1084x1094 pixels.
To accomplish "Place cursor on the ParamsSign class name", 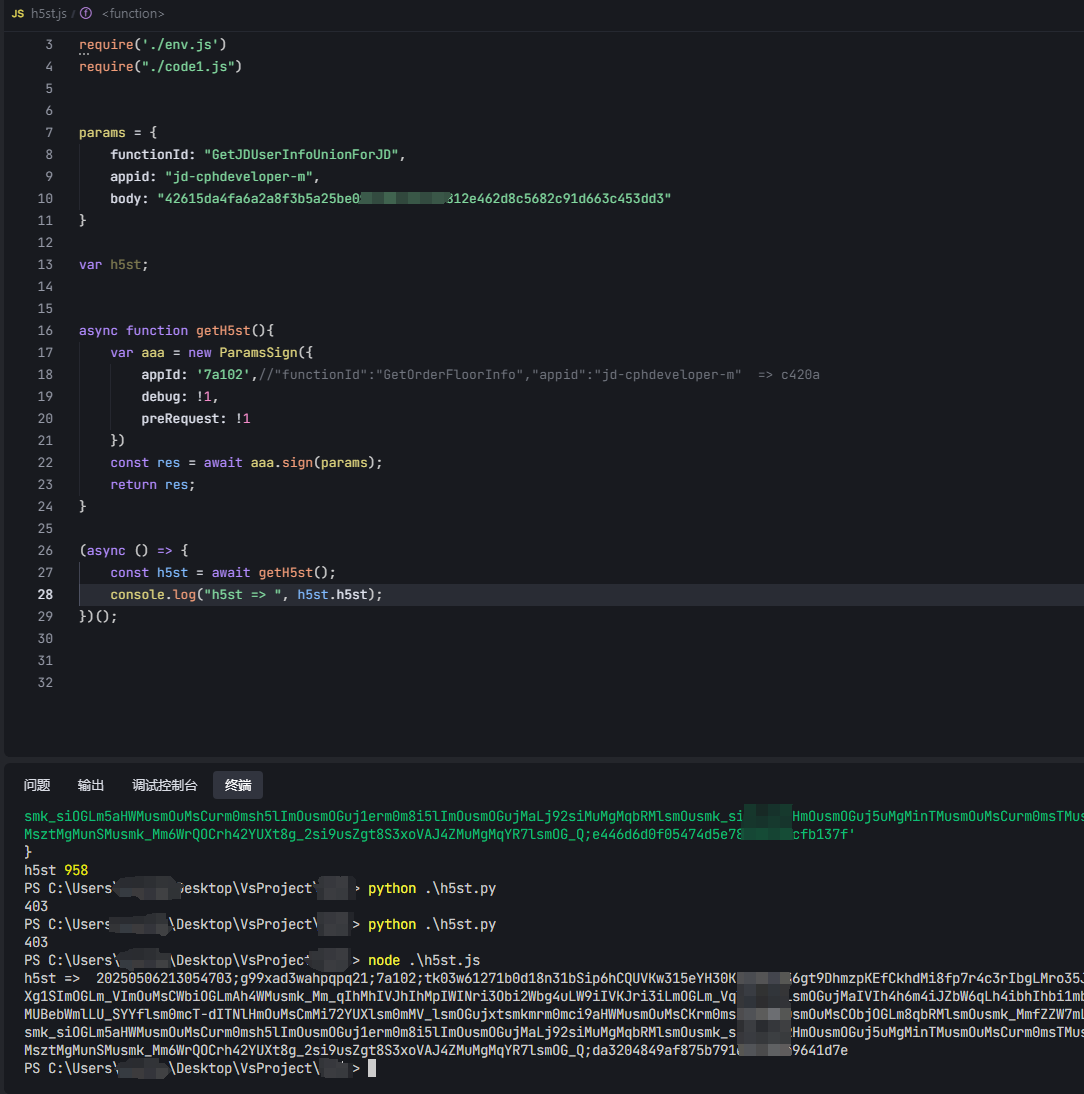I will pyautogui.click(x=250, y=352).
